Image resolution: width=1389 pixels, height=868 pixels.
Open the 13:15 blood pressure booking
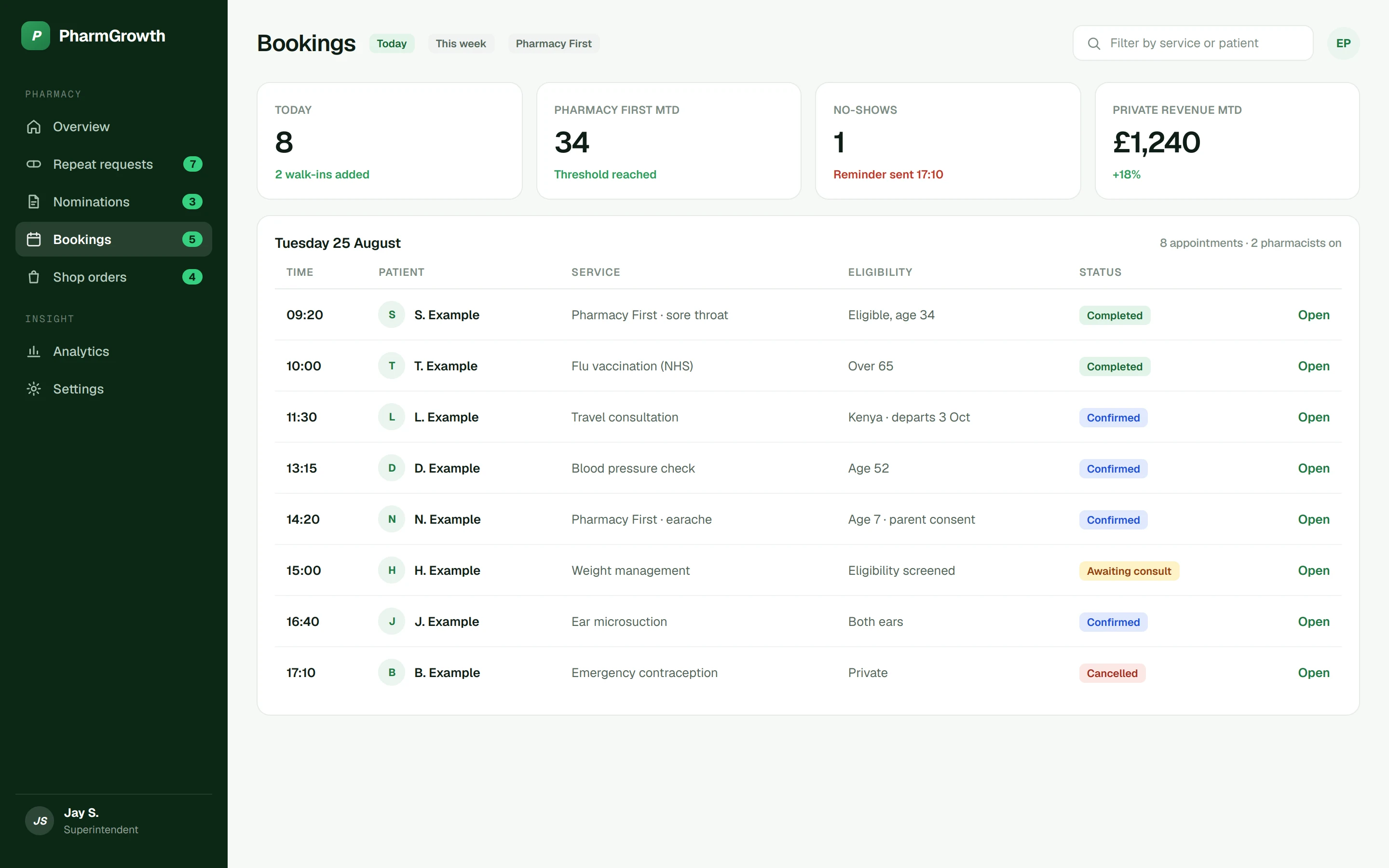(x=1314, y=468)
